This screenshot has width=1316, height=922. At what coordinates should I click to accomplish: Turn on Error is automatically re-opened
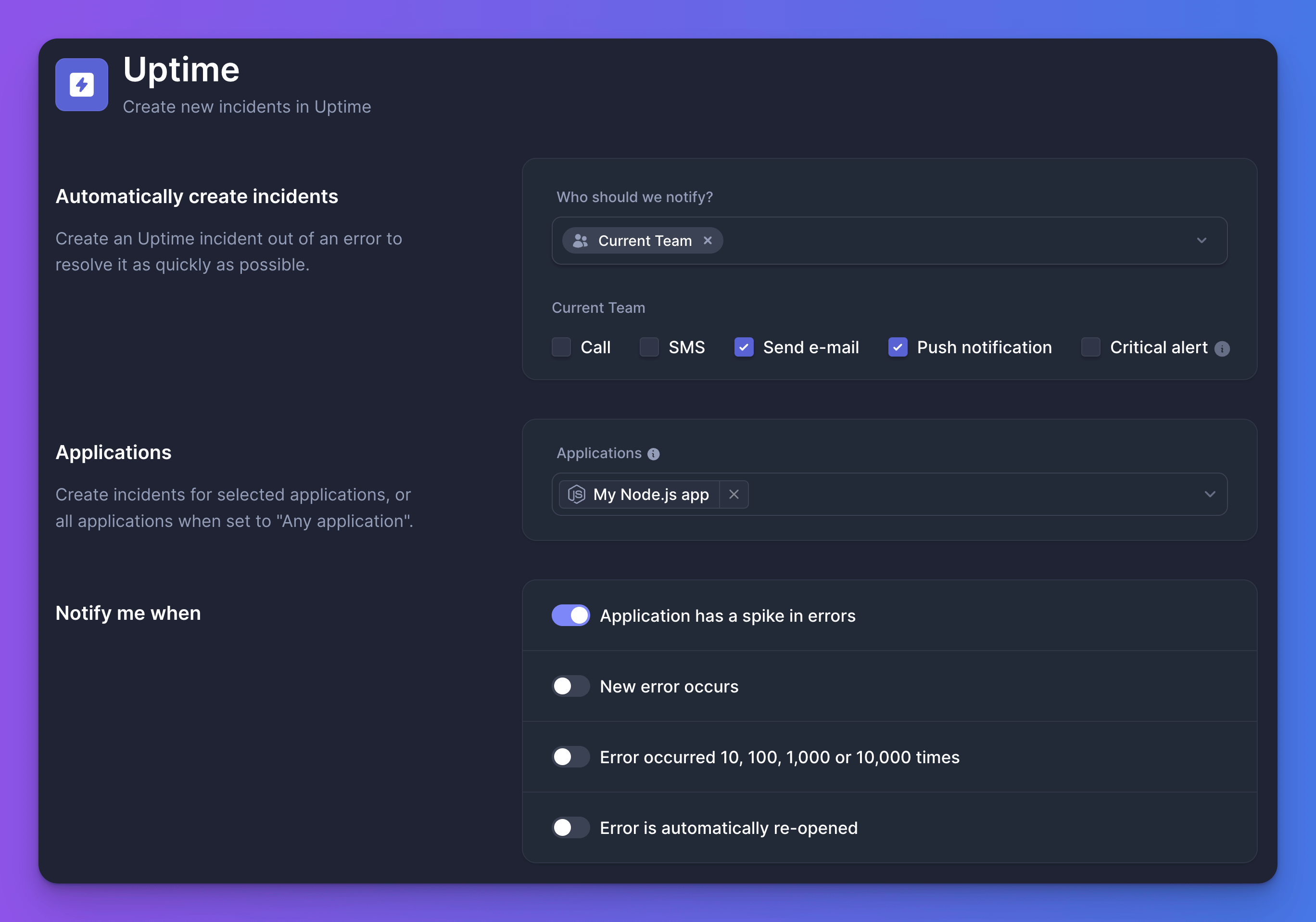(x=571, y=827)
